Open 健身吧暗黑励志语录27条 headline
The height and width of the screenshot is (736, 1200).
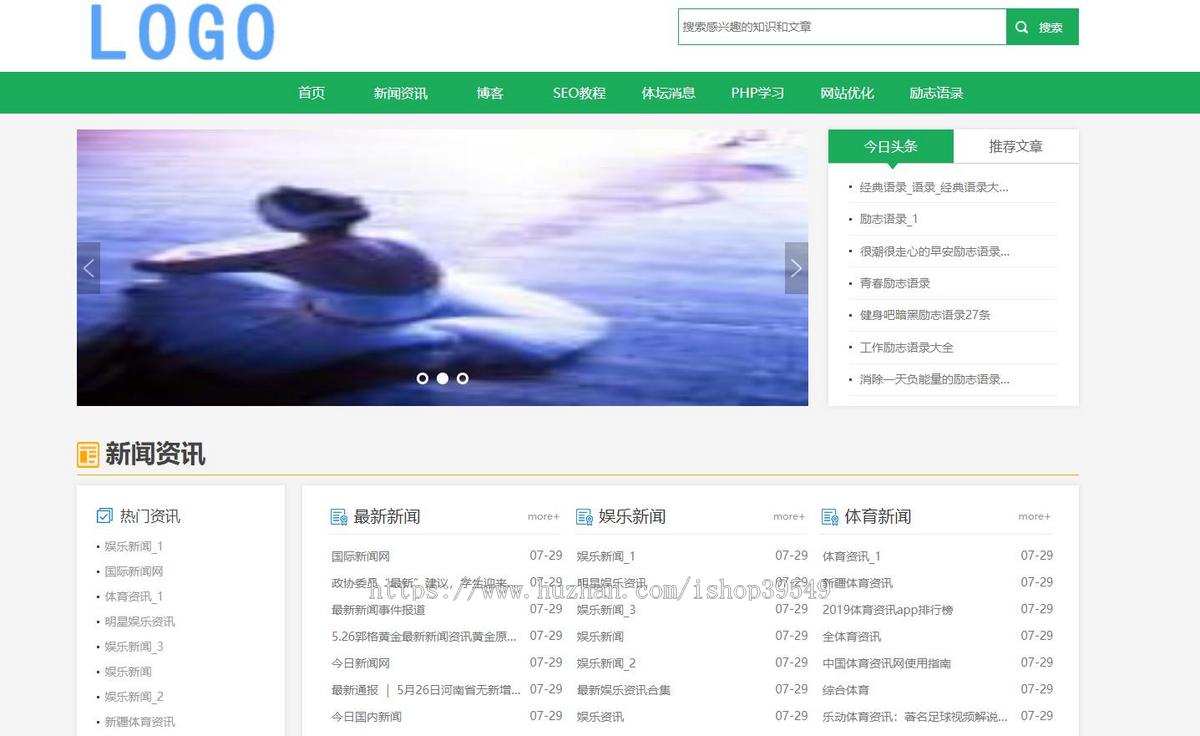(x=925, y=315)
